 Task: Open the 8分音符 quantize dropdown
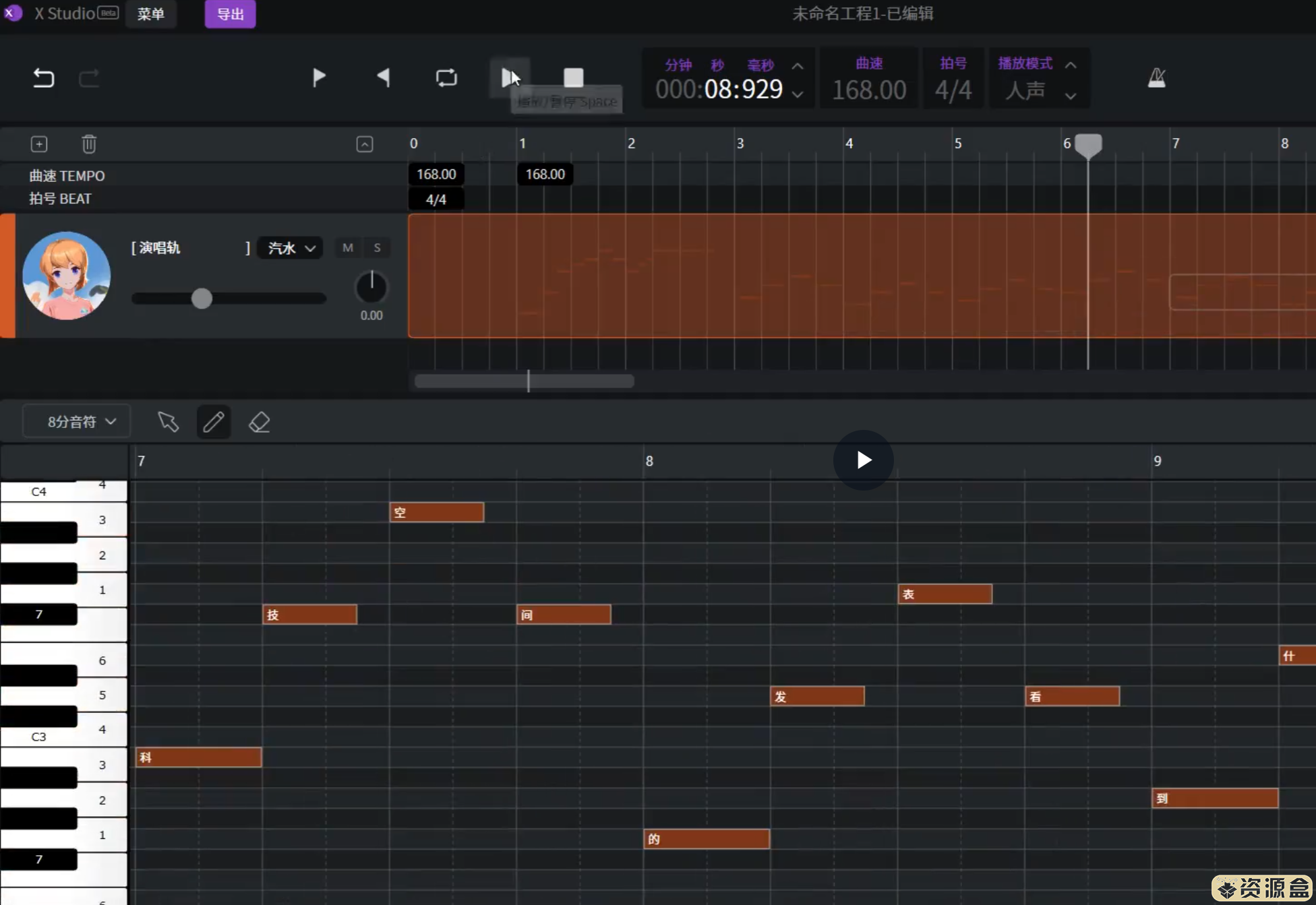[77, 422]
